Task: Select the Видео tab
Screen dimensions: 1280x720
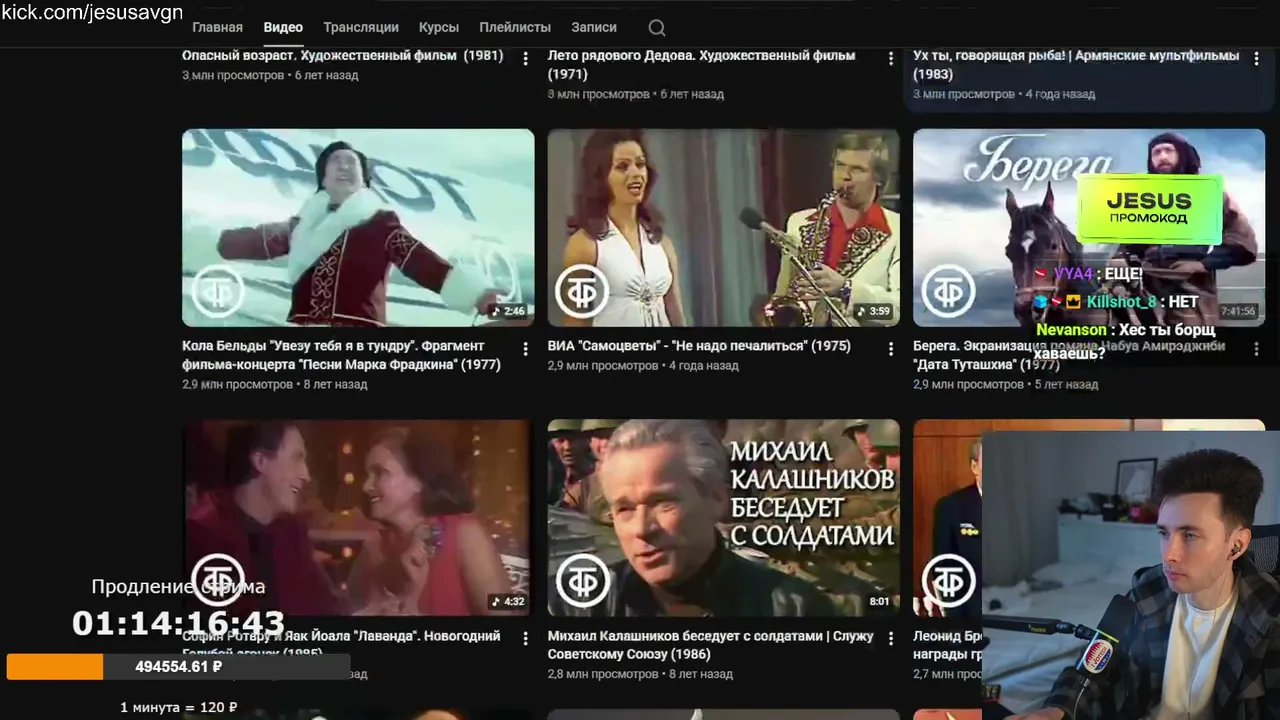Action: point(283,27)
